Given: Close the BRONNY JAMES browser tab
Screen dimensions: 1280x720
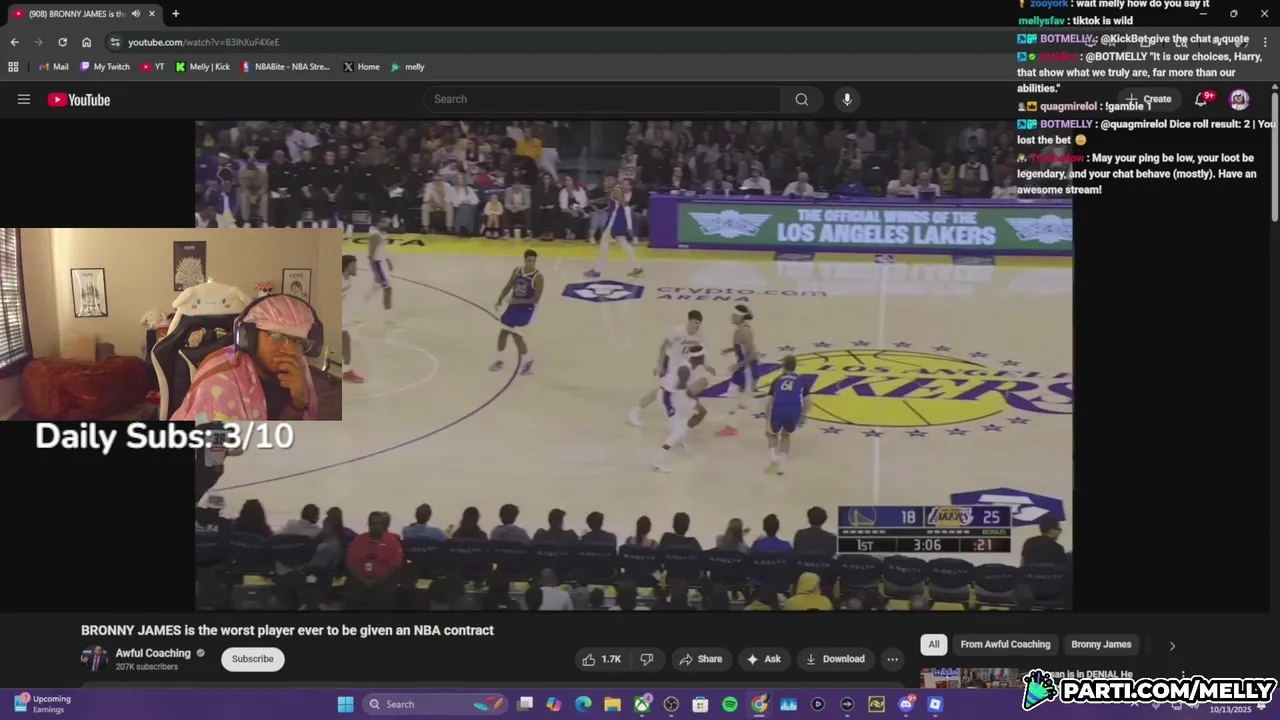Looking at the screenshot, I should 152,14.
